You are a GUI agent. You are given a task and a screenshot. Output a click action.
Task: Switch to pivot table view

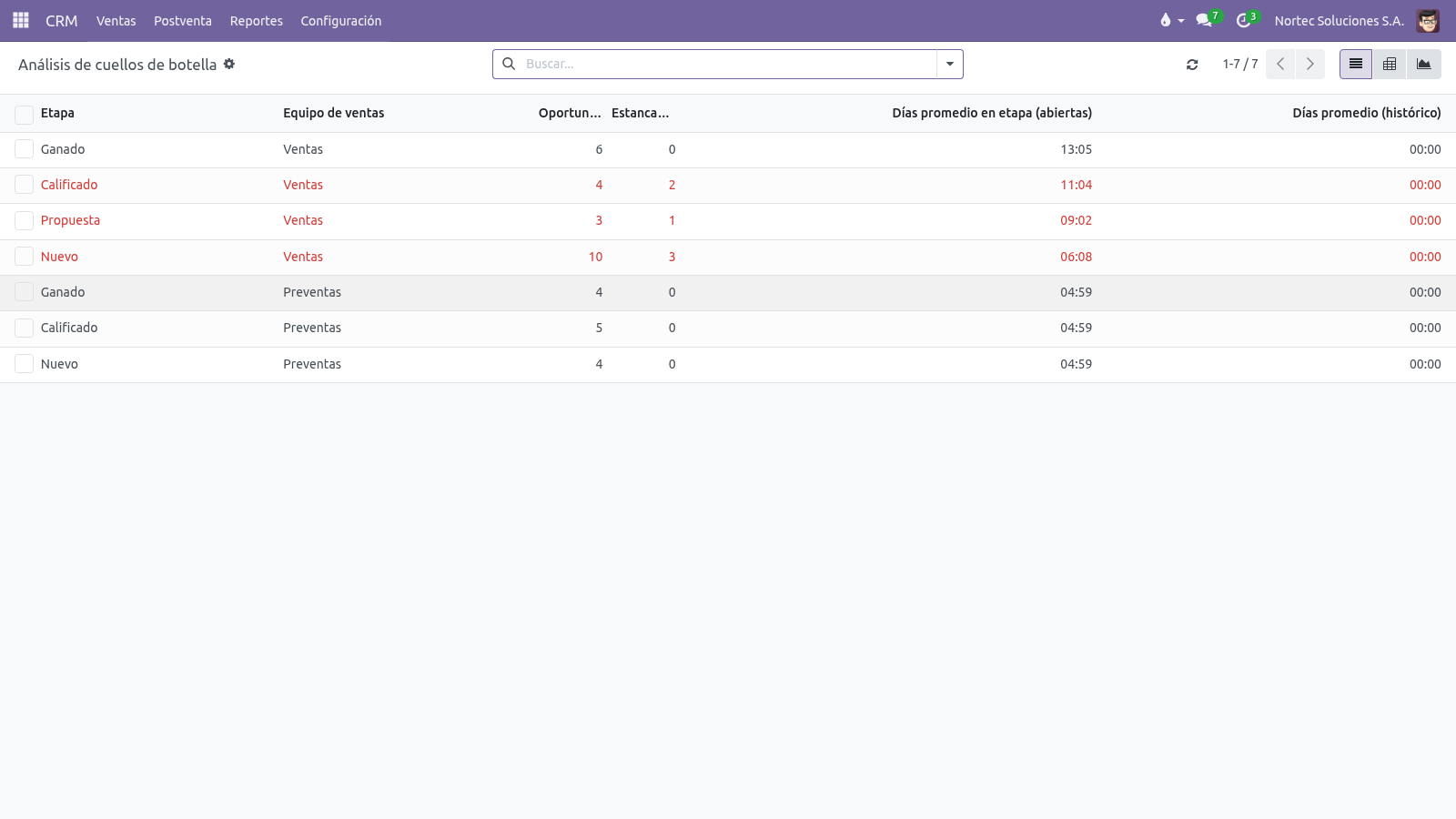click(x=1390, y=64)
